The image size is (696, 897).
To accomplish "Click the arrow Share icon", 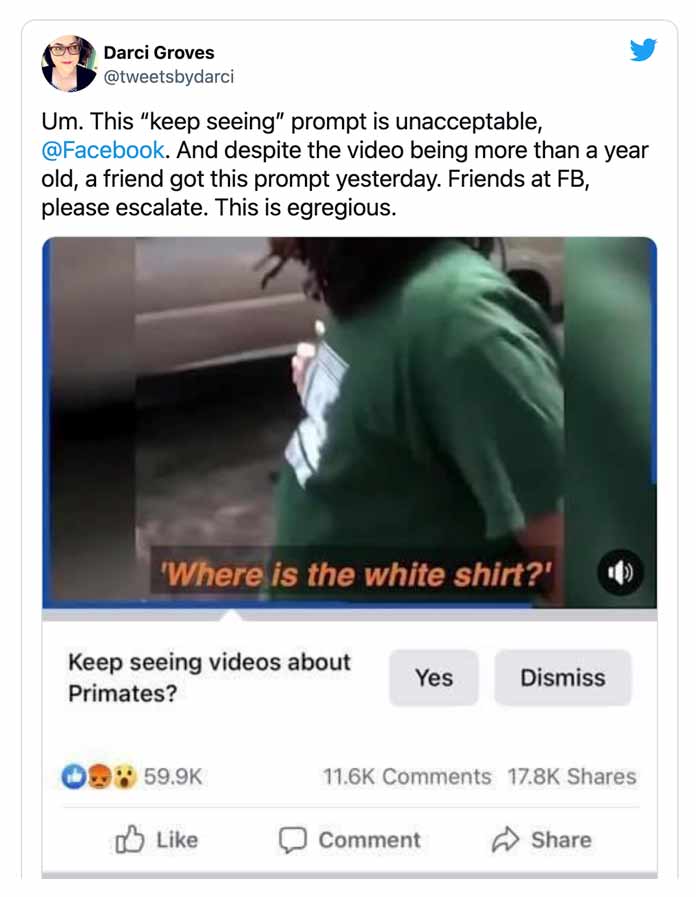I will point(506,840).
